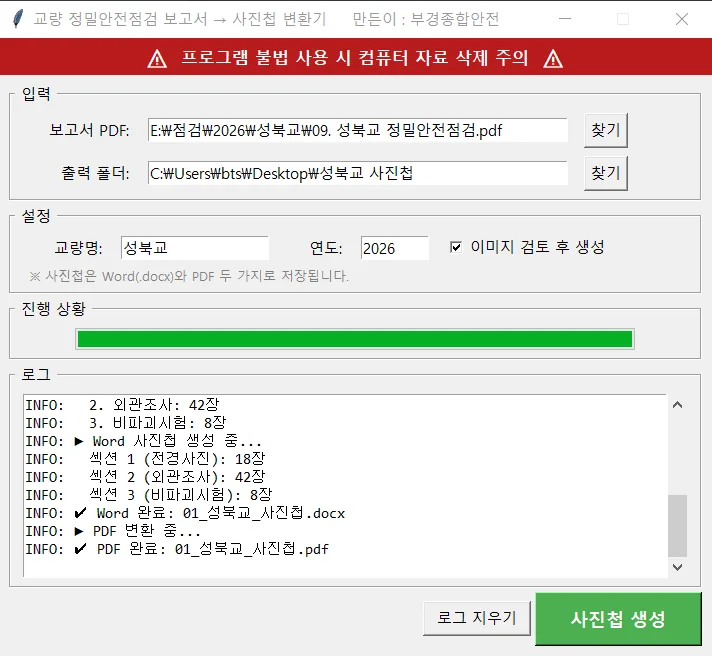
Task: Click log line '섹션 3 (비파괴시험): 8장'
Action: pos(148,495)
